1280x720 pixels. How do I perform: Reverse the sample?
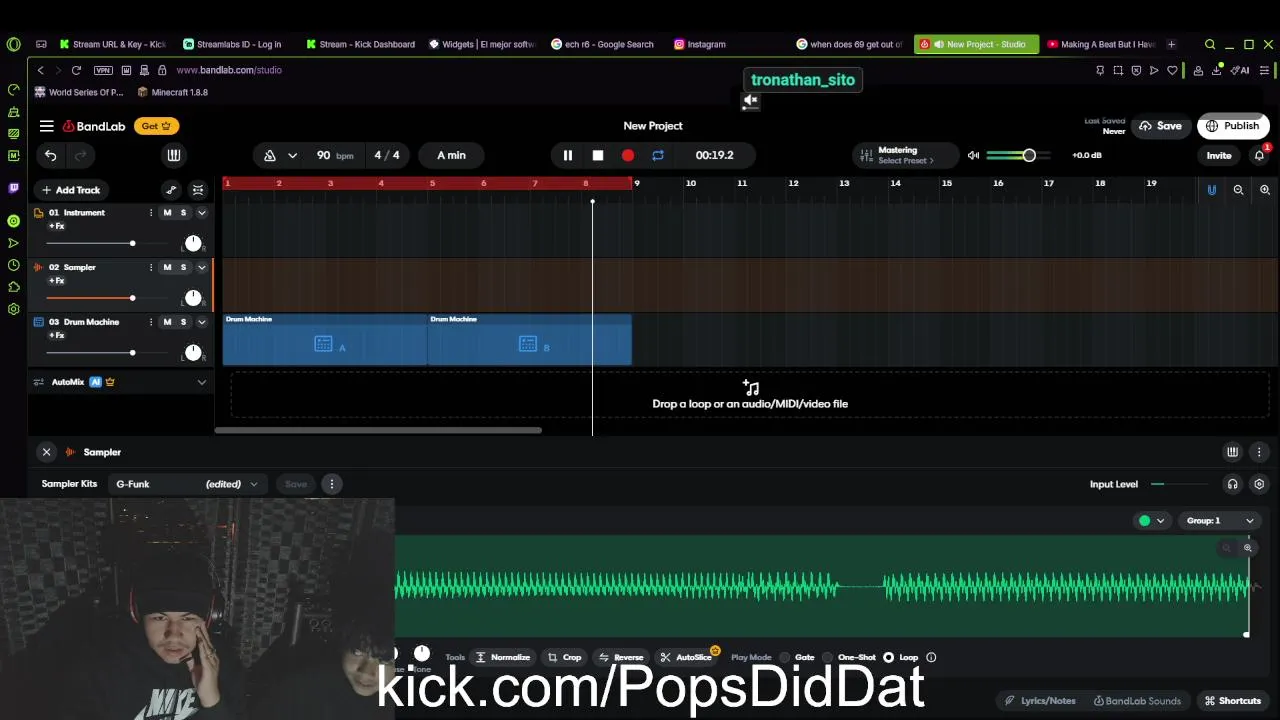point(620,657)
